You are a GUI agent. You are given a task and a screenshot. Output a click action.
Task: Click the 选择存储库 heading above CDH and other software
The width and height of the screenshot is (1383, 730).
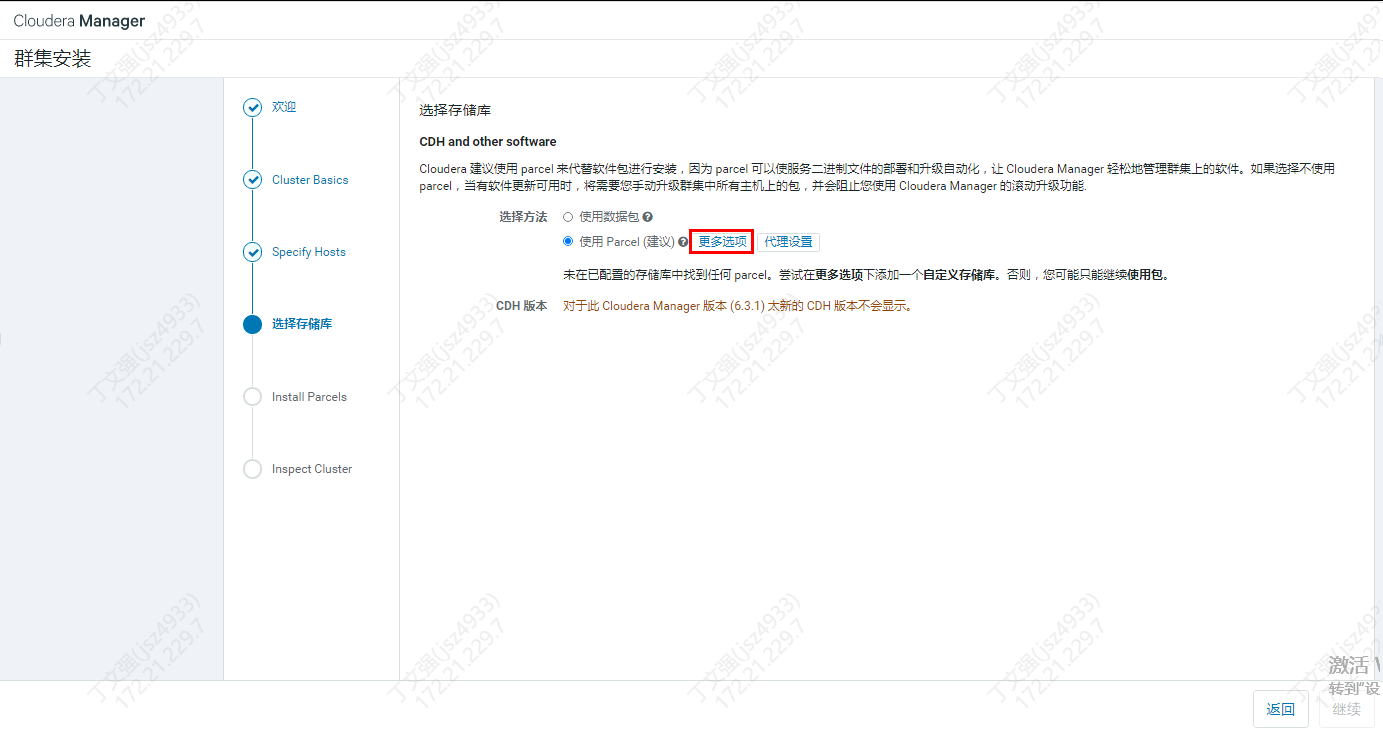(455, 110)
